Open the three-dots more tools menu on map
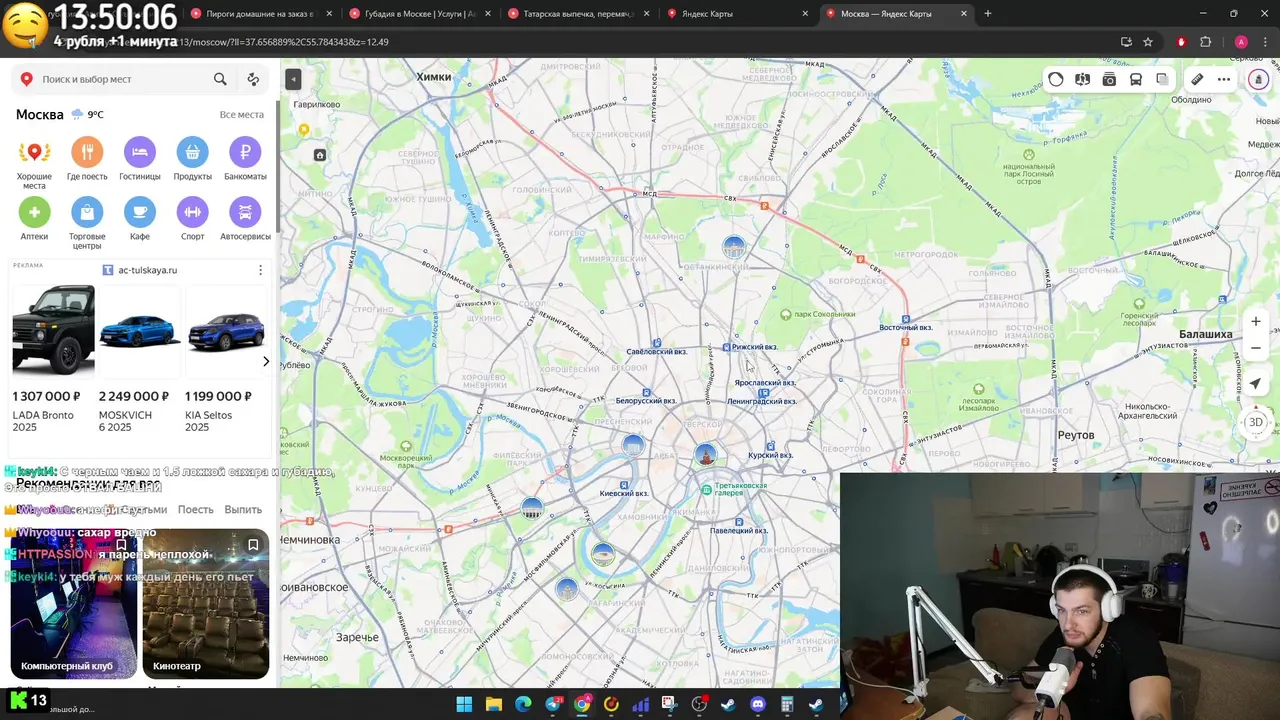Image resolution: width=1280 pixels, height=720 pixels. (1224, 79)
